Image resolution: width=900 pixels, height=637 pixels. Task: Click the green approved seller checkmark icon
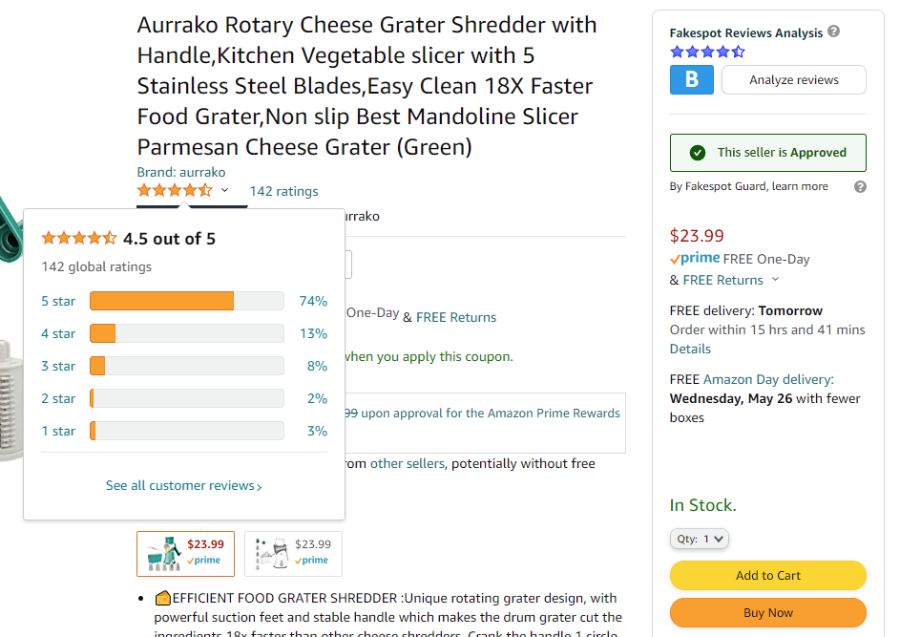697,153
